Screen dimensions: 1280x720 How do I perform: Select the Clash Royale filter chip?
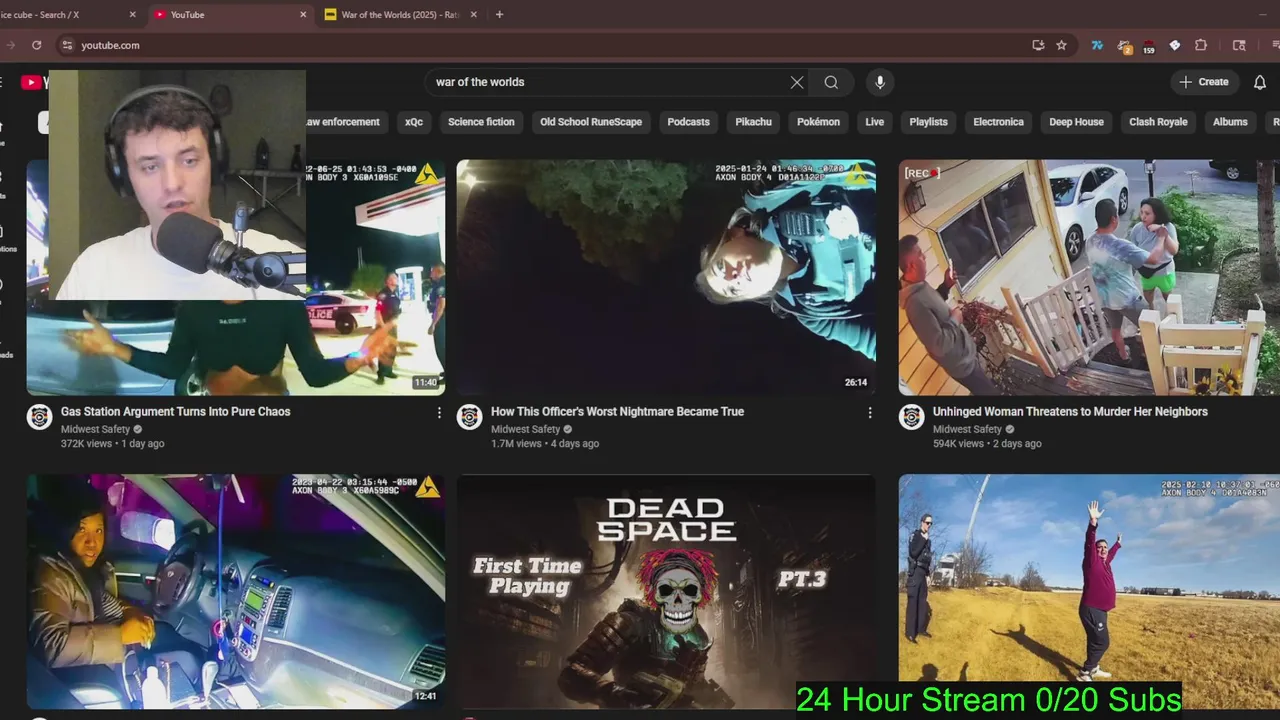[1158, 122]
